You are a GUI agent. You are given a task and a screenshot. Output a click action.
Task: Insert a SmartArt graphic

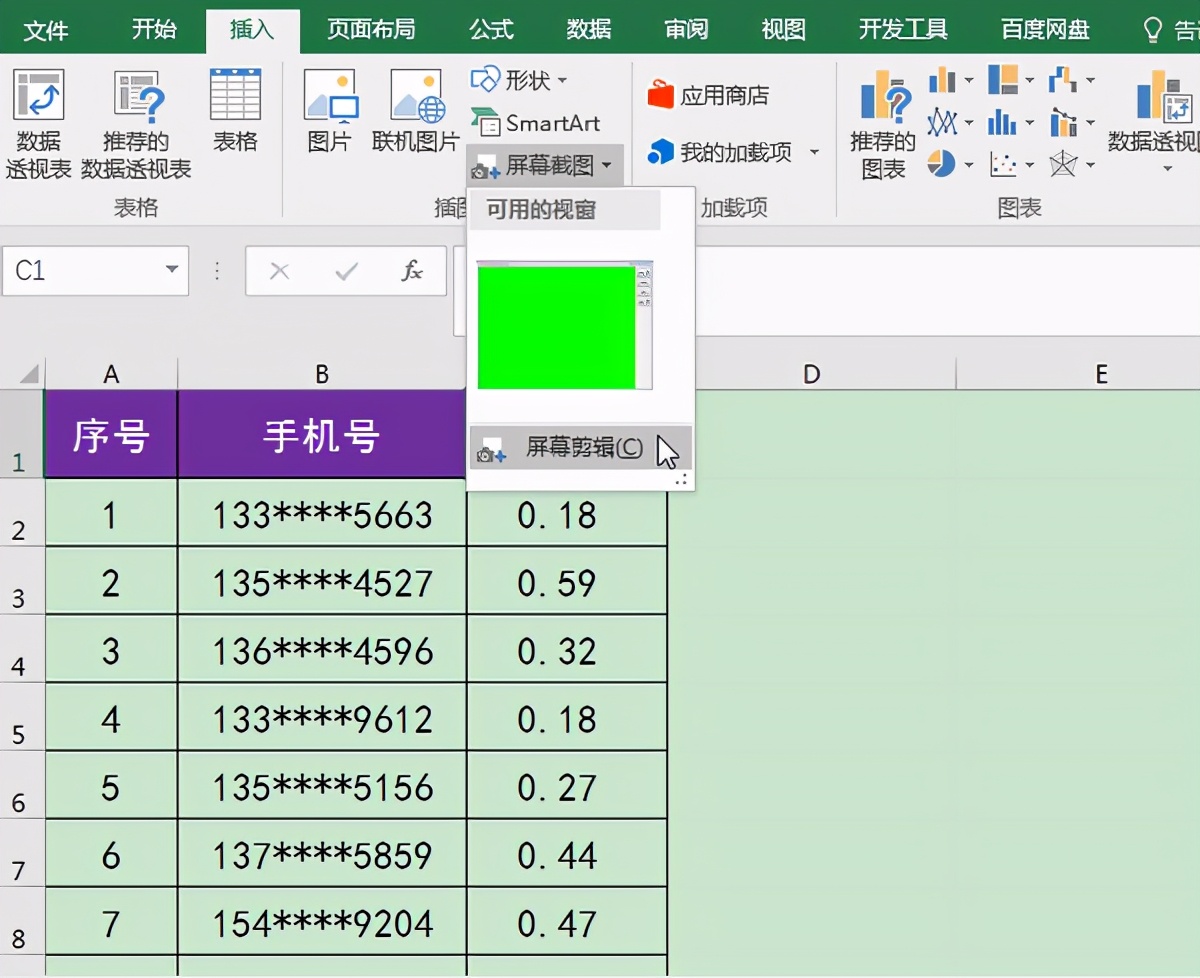click(537, 125)
